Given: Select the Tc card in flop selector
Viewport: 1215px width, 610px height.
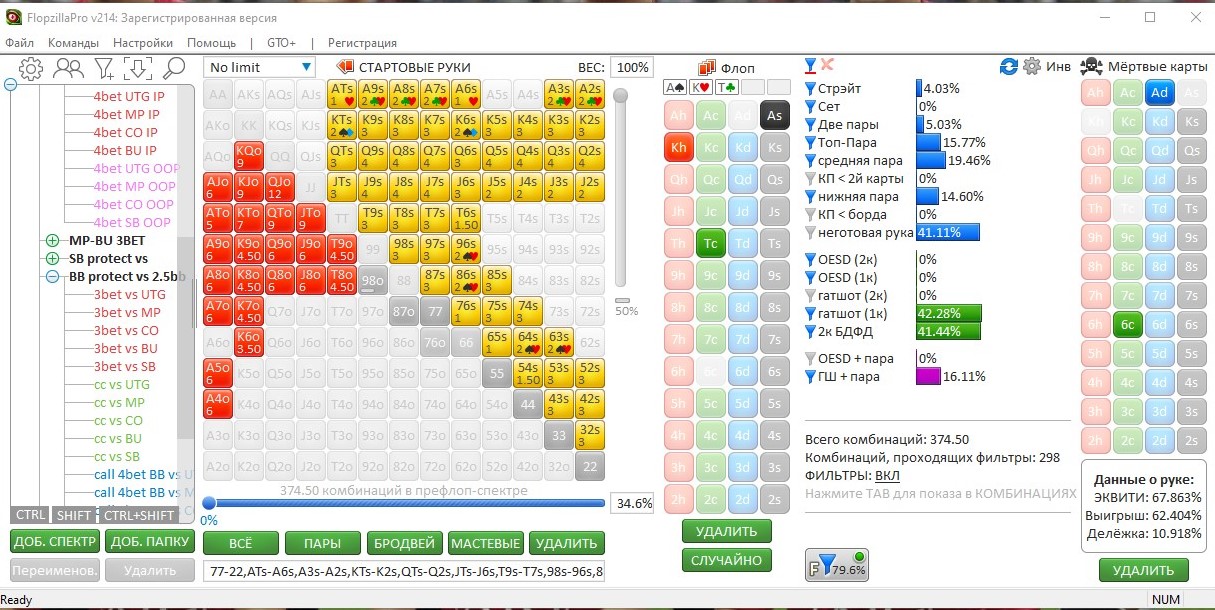Looking at the screenshot, I should (x=711, y=244).
